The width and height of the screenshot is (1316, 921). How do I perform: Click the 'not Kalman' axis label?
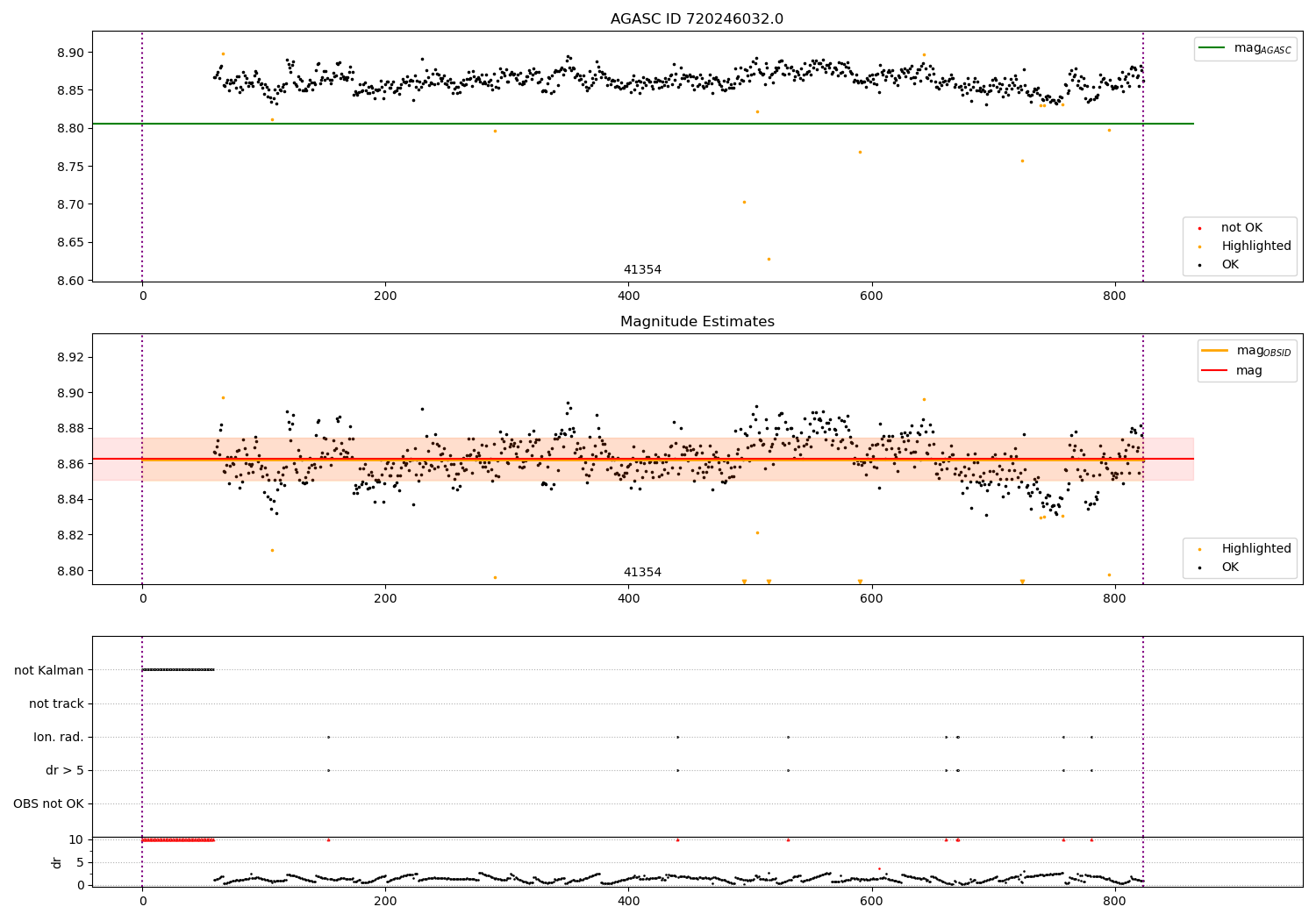tap(49, 670)
